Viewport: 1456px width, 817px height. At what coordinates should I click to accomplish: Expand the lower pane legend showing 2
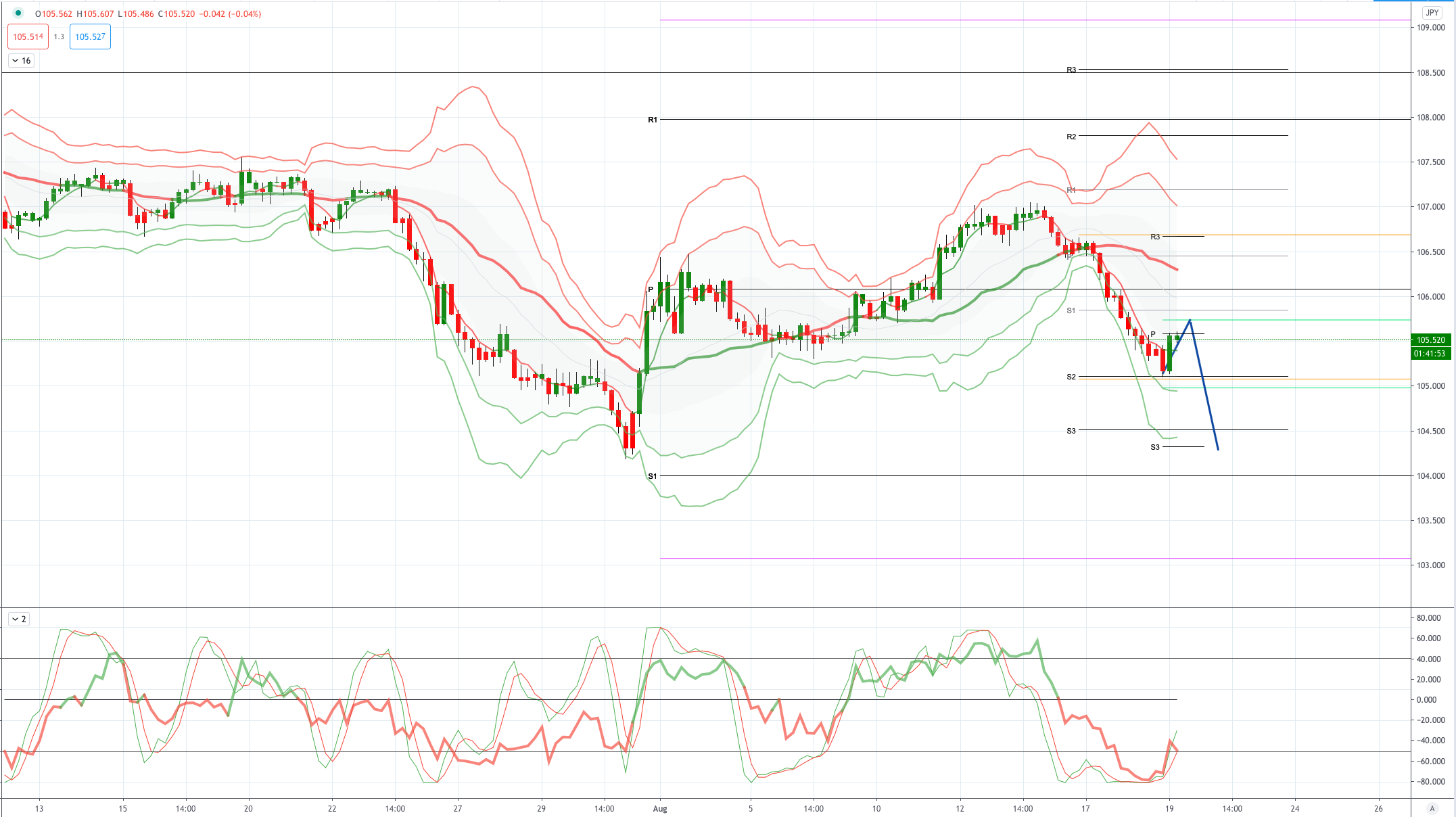click(19, 619)
